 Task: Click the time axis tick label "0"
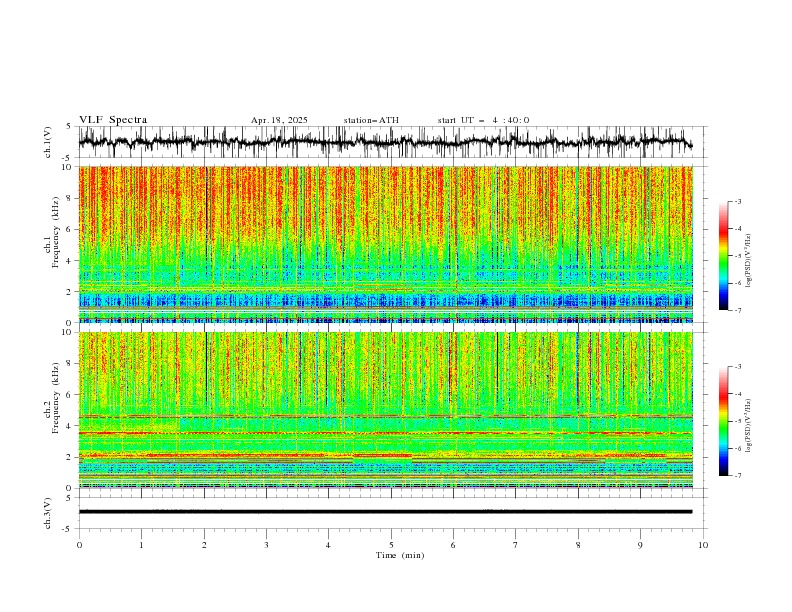79,545
